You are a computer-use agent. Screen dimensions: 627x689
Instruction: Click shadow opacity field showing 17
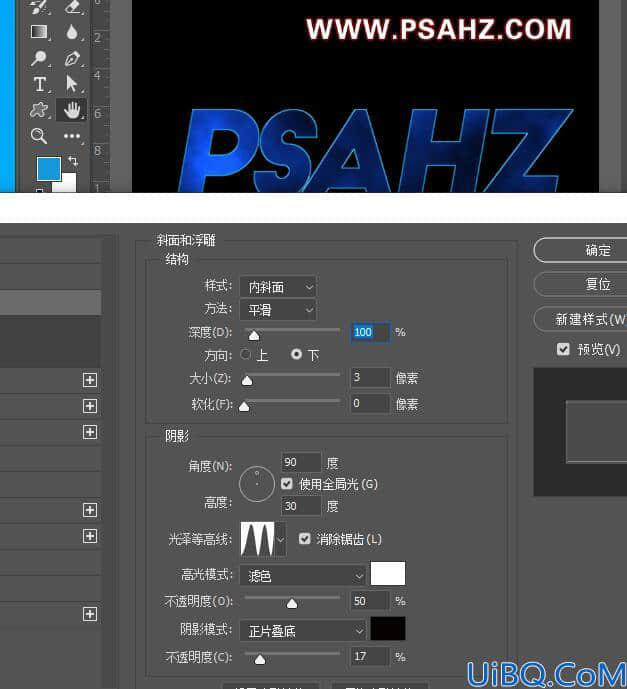[x=370, y=656]
